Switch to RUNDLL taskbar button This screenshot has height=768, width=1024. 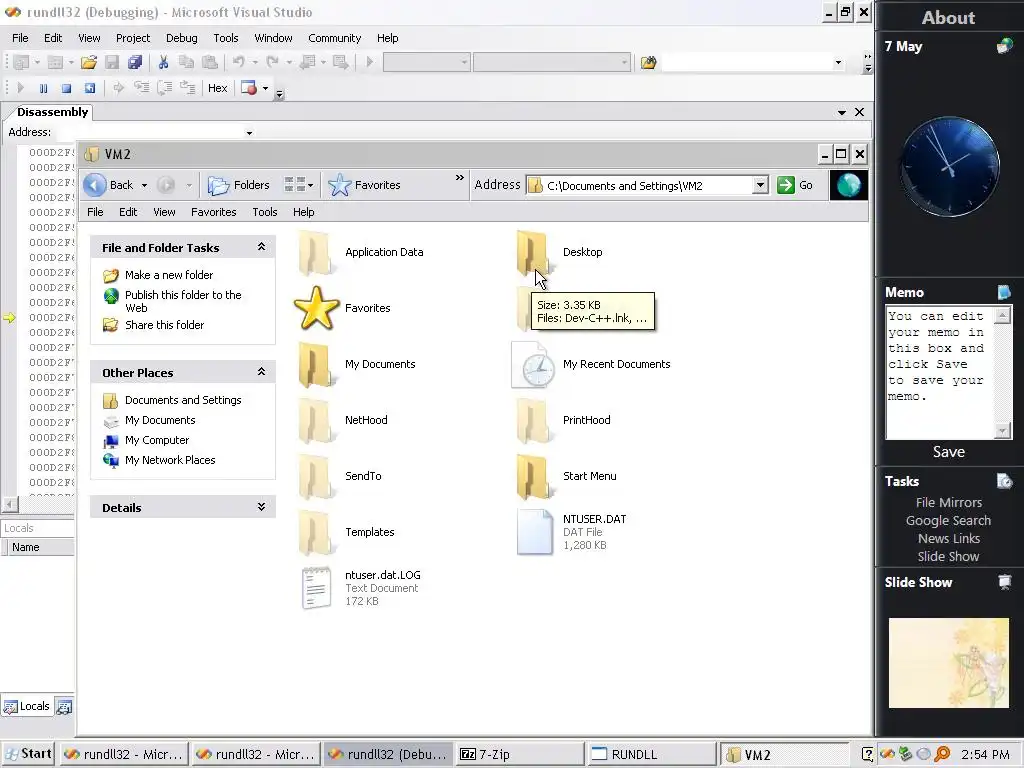(651, 754)
